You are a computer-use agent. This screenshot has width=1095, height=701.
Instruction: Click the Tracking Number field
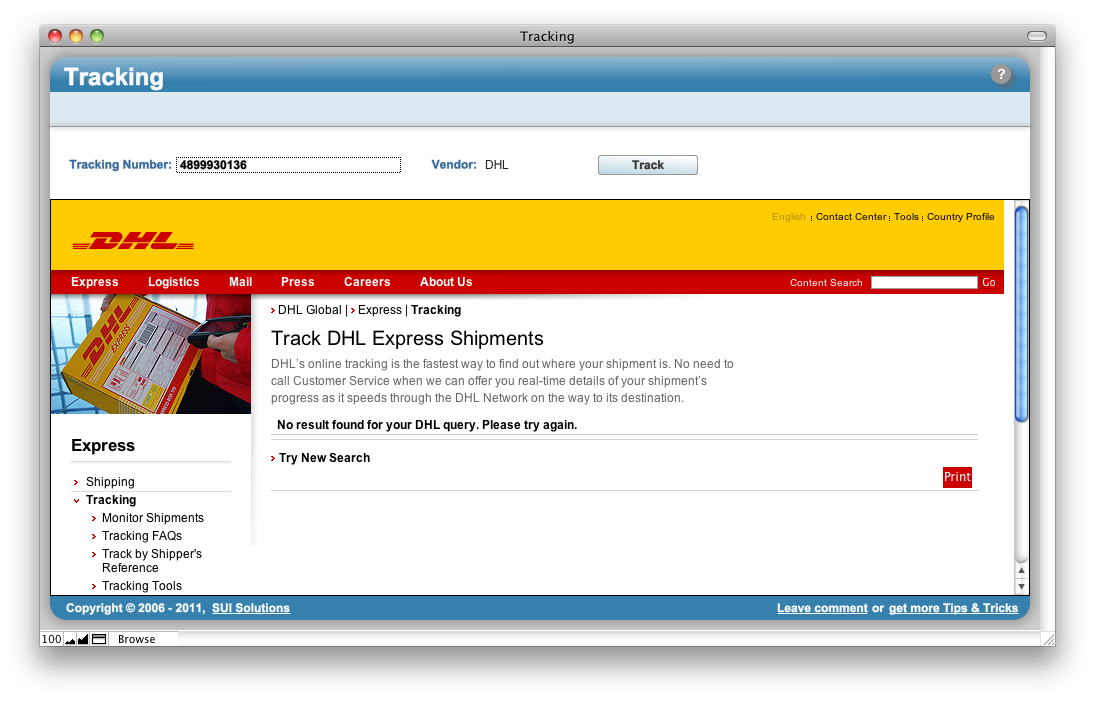[288, 165]
